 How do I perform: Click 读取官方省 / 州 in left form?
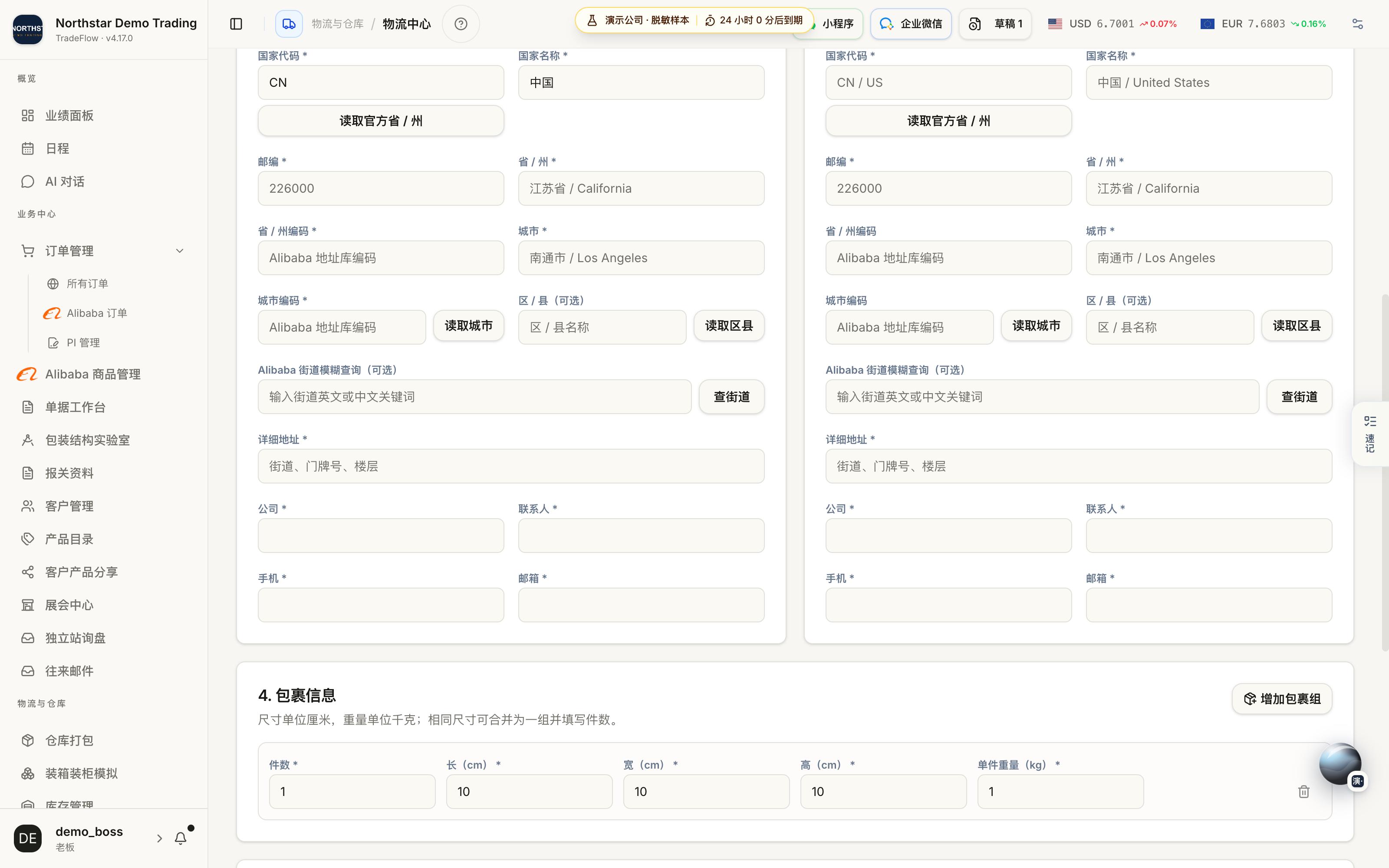point(381,121)
